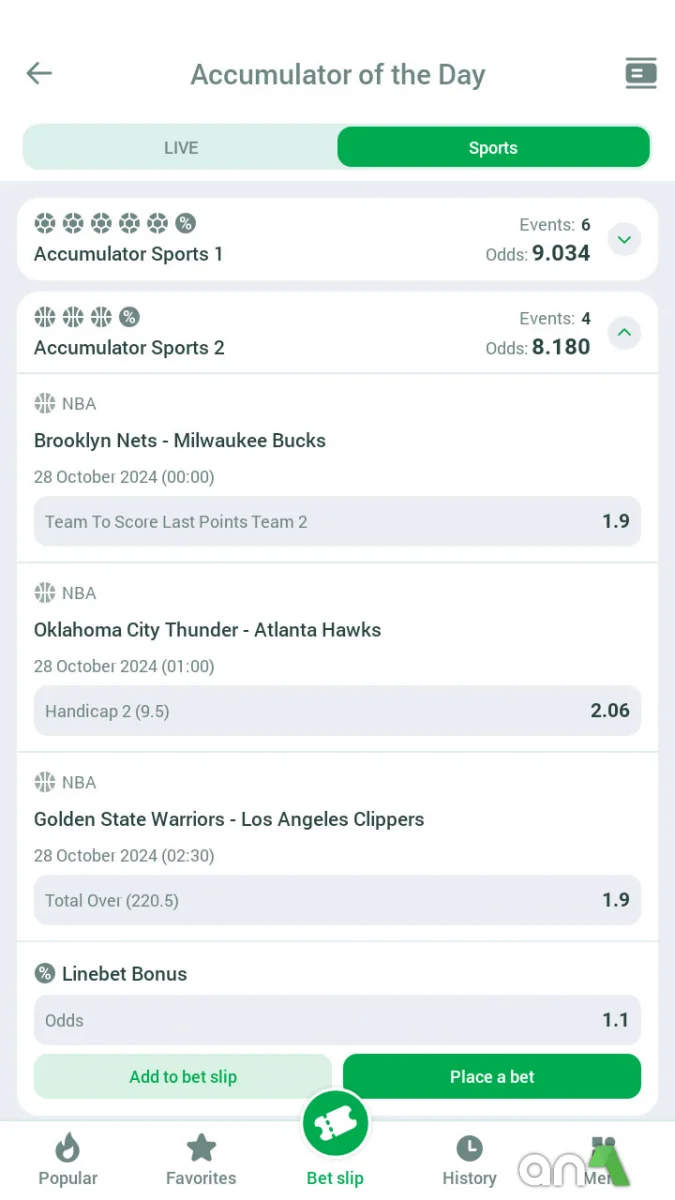This screenshot has width=675, height=1200.
Task: Toggle the chevron on Accumulator Sports 1 row
Action: point(624,239)
